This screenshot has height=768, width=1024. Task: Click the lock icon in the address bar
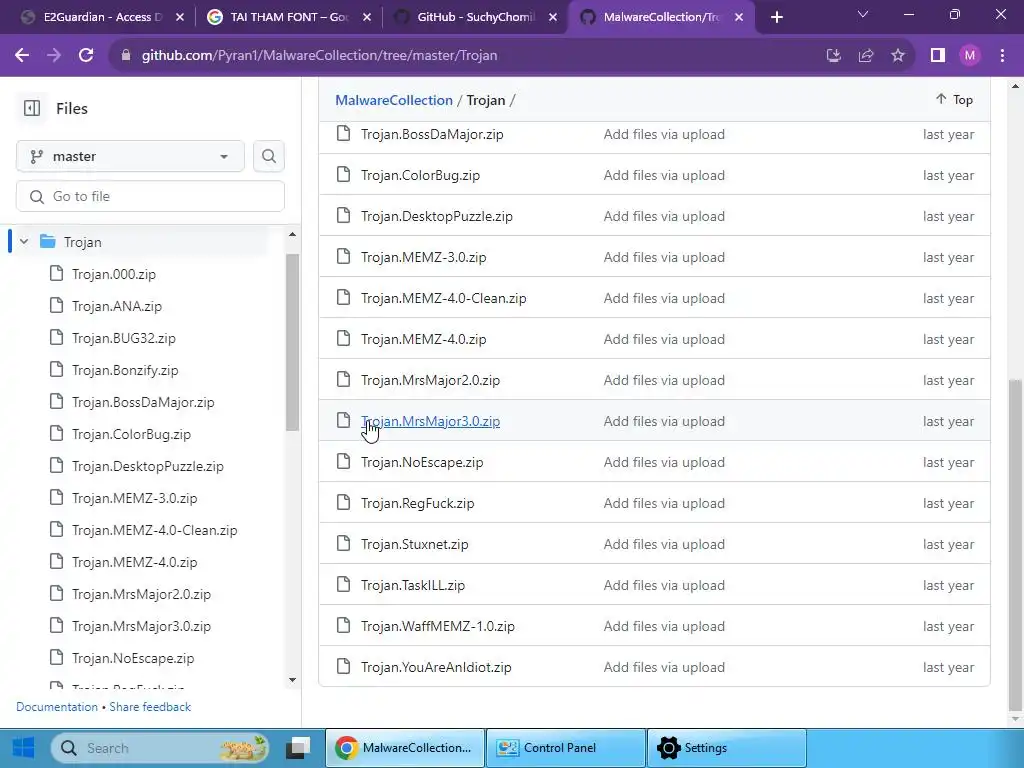point(126,56)
